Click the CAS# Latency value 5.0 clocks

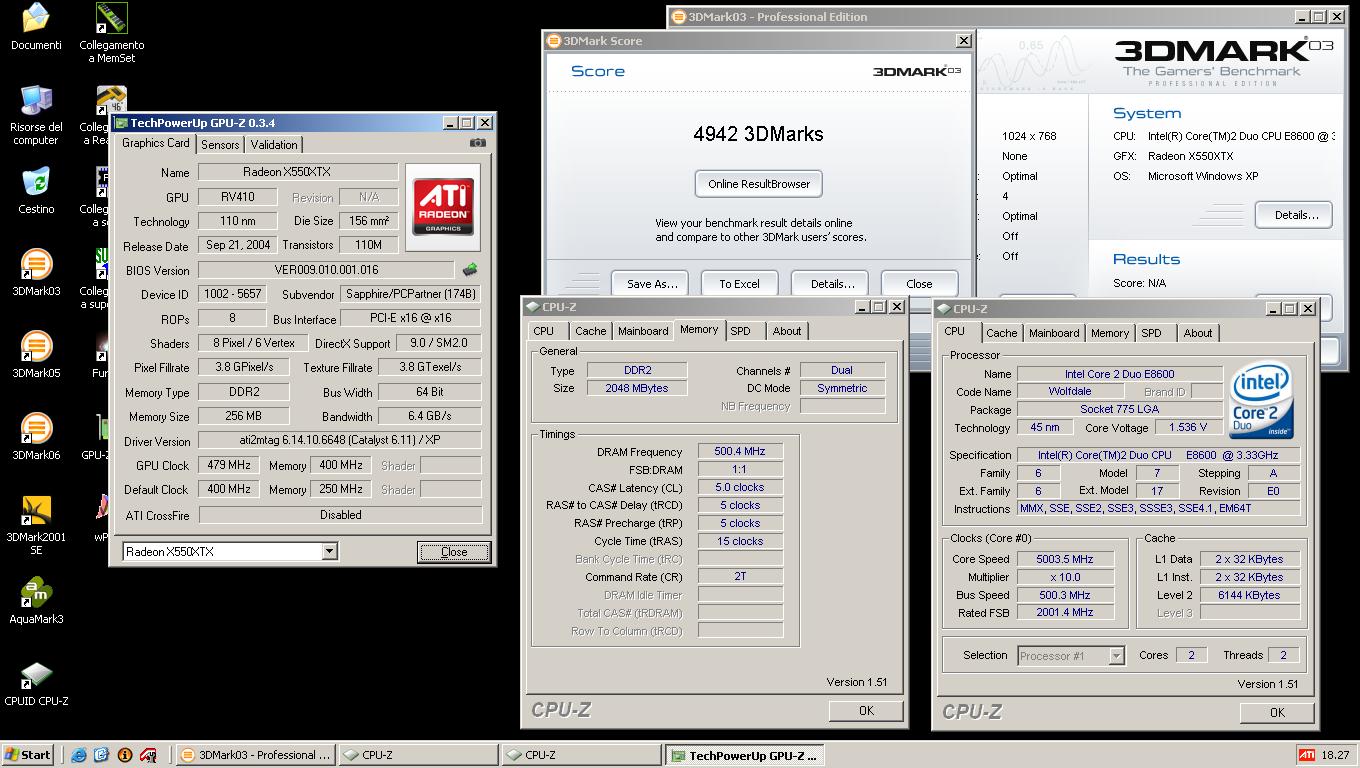pos(740,488)
